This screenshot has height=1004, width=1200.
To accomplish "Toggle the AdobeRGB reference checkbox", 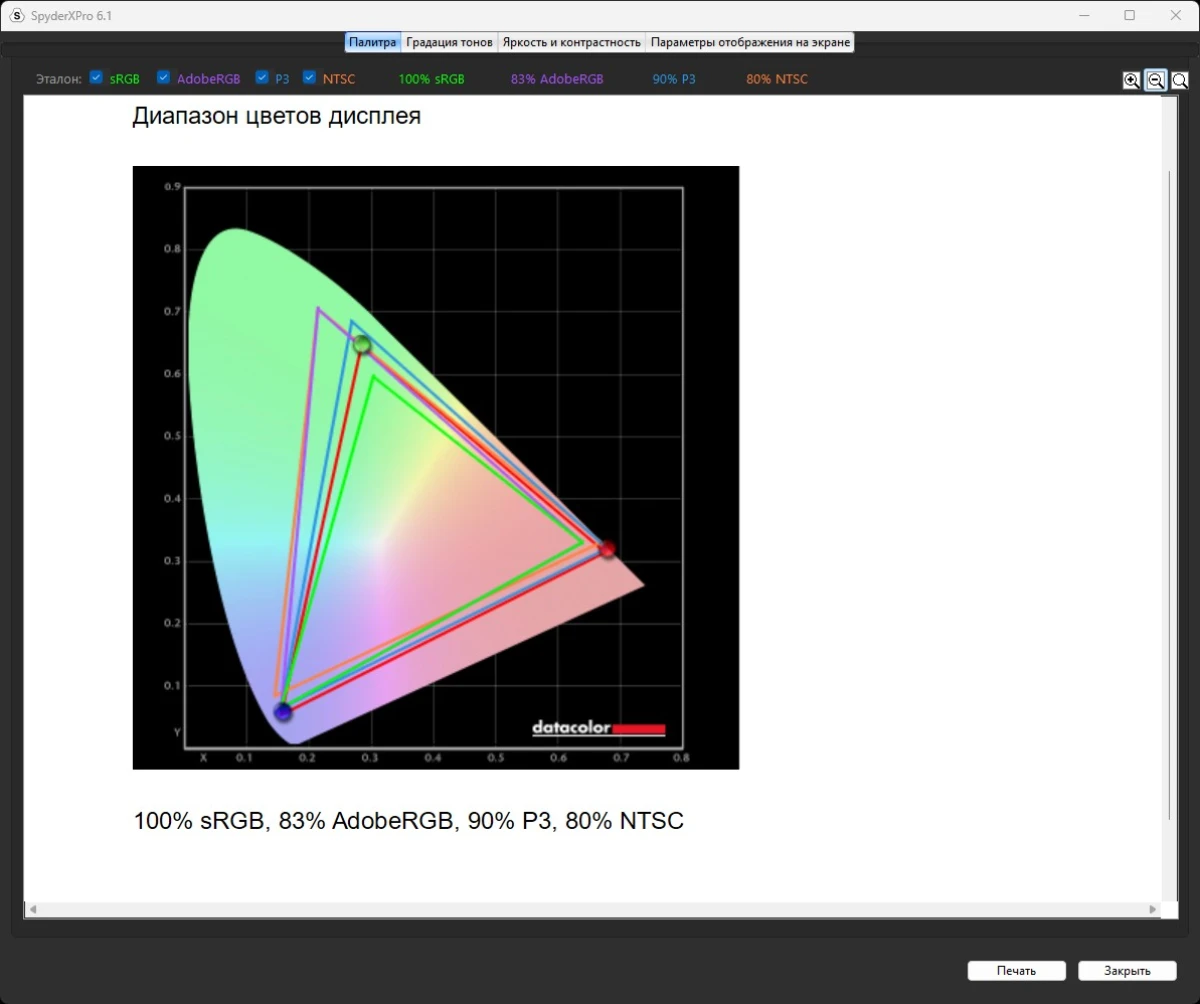I will (164, 78).
